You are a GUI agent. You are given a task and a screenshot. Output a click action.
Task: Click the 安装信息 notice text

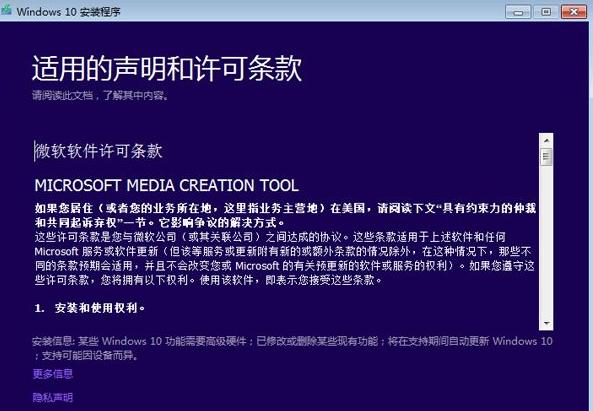292,348
